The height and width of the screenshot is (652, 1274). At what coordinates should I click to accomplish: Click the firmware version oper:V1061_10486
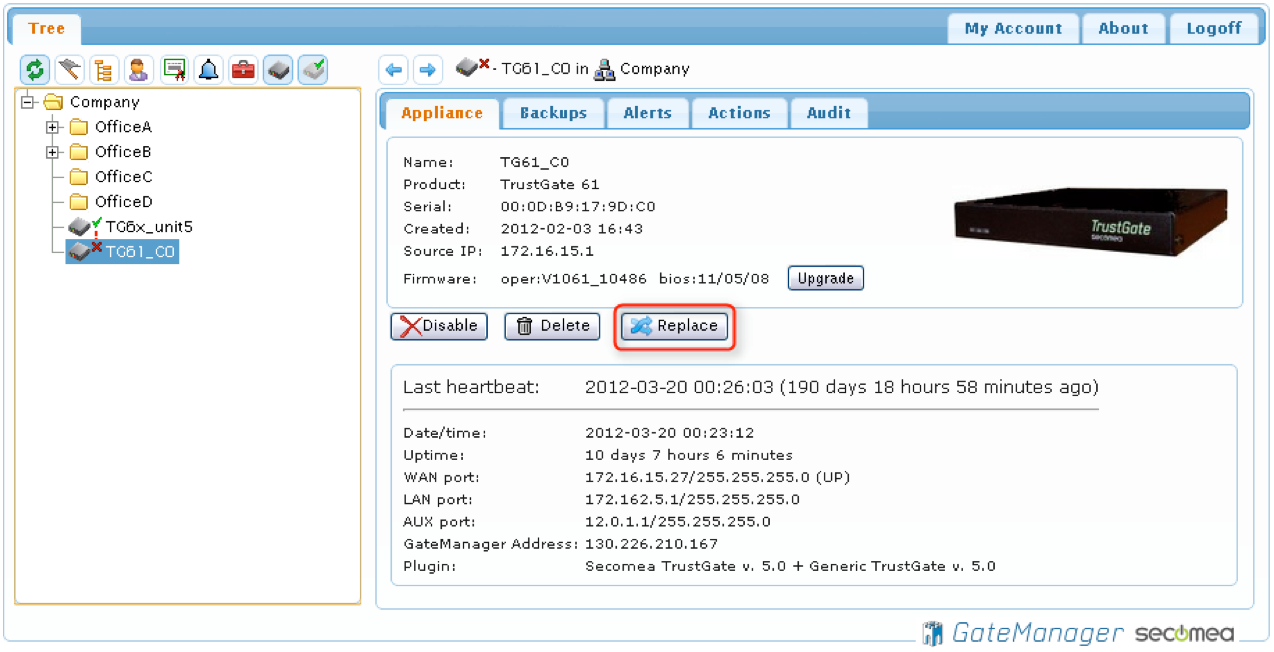point(574,278)
